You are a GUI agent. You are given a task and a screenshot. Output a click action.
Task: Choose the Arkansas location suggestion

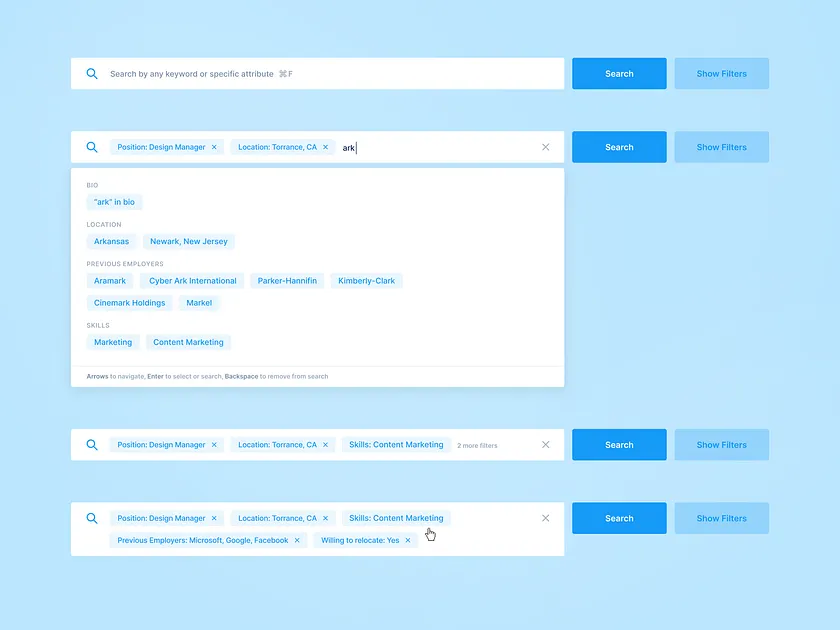click(111, 241)
